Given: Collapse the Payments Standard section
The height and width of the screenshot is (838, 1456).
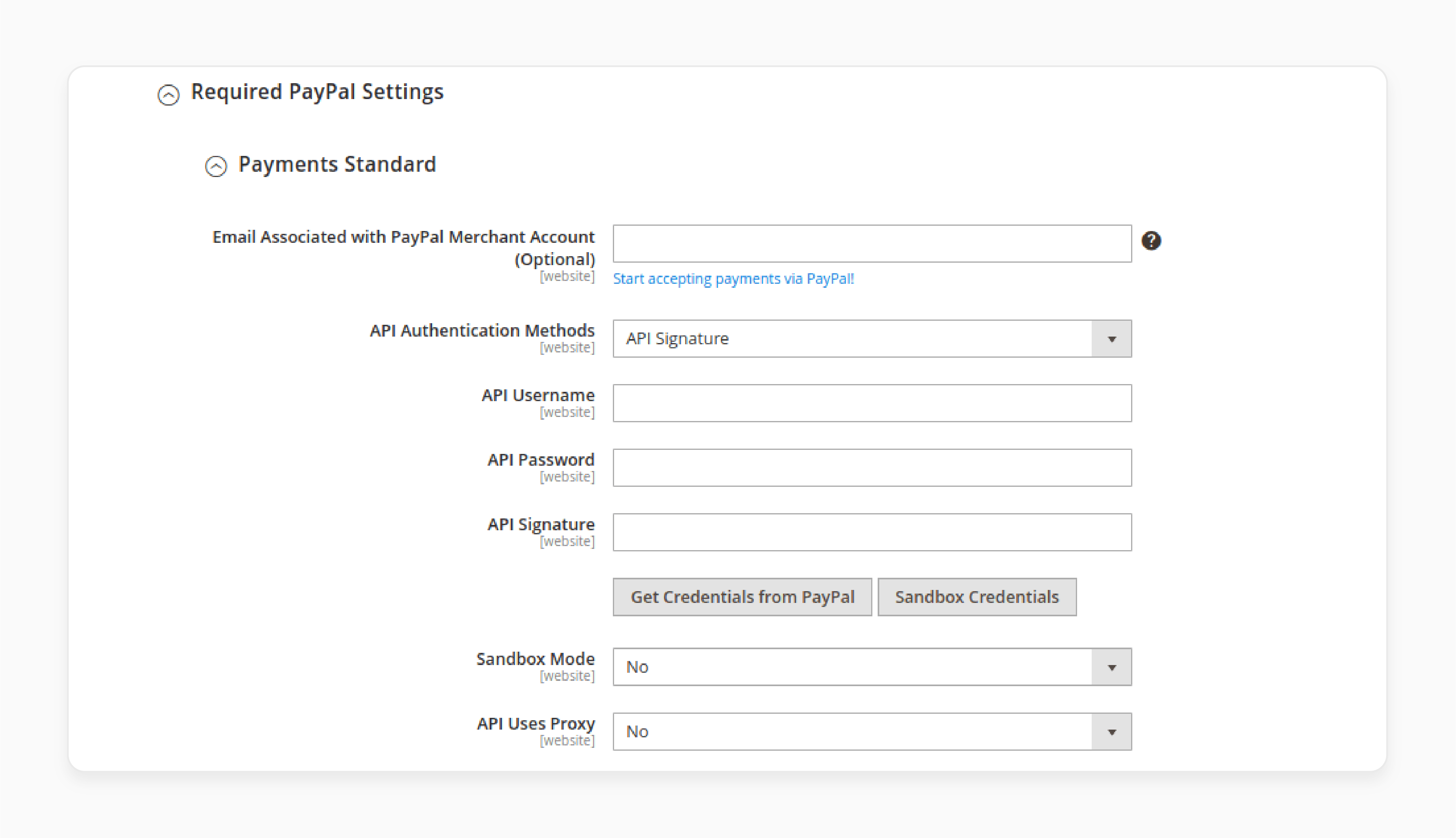Looking at the screenshot, I should pos(216,166).
